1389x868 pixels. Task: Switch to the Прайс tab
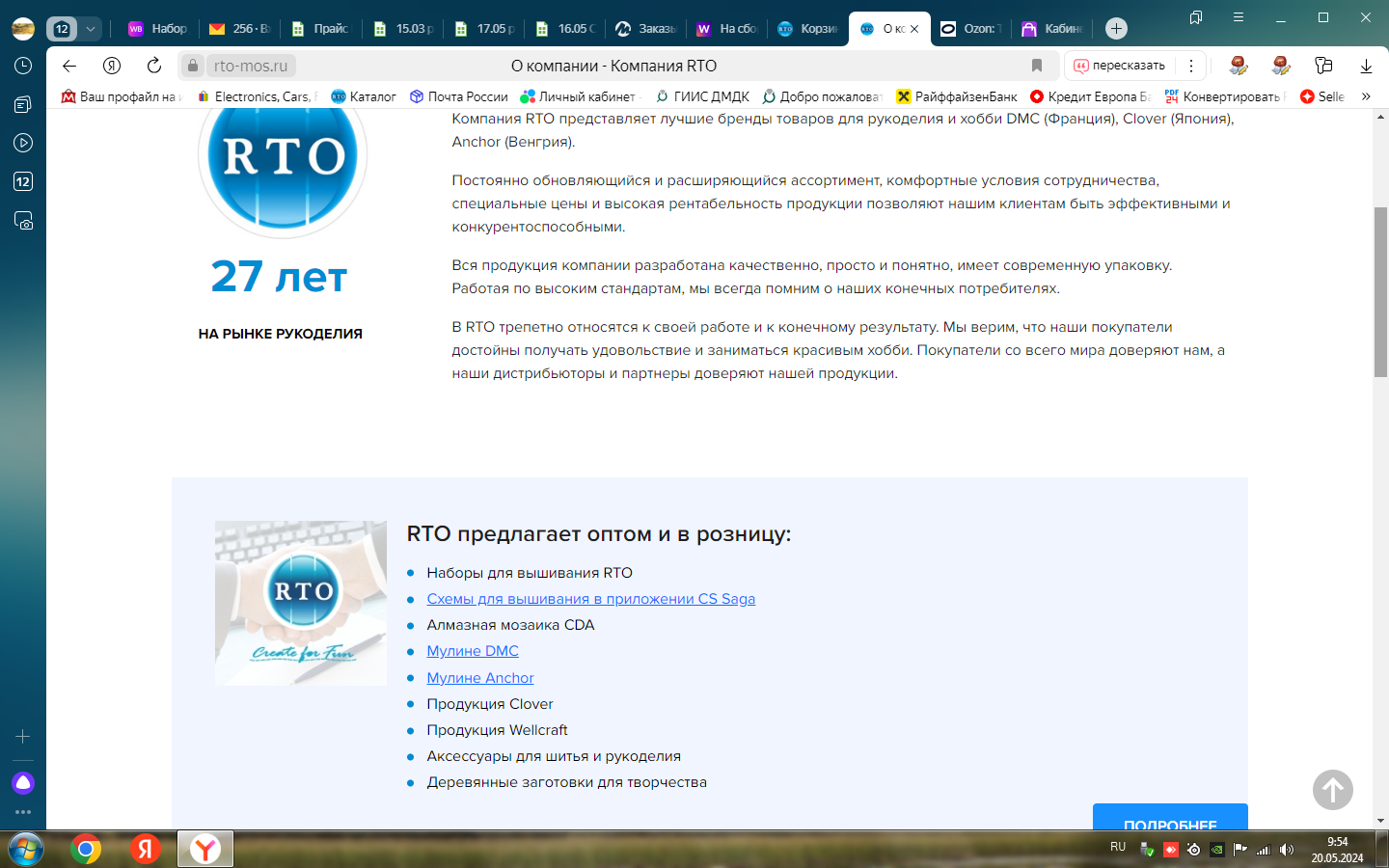pos(320,28)
